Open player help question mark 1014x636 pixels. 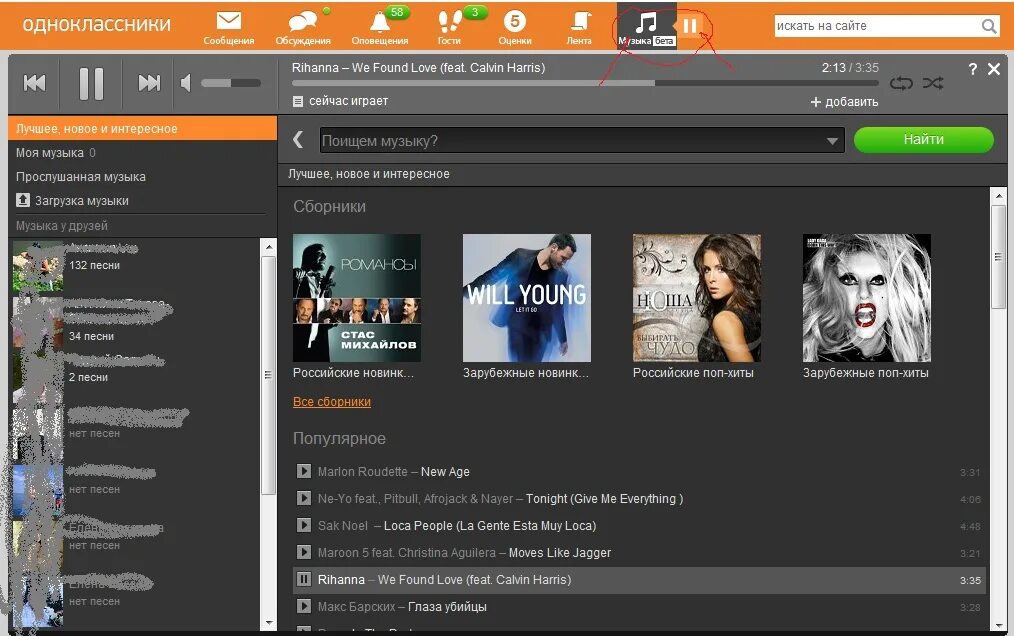[x=973, y=69]
